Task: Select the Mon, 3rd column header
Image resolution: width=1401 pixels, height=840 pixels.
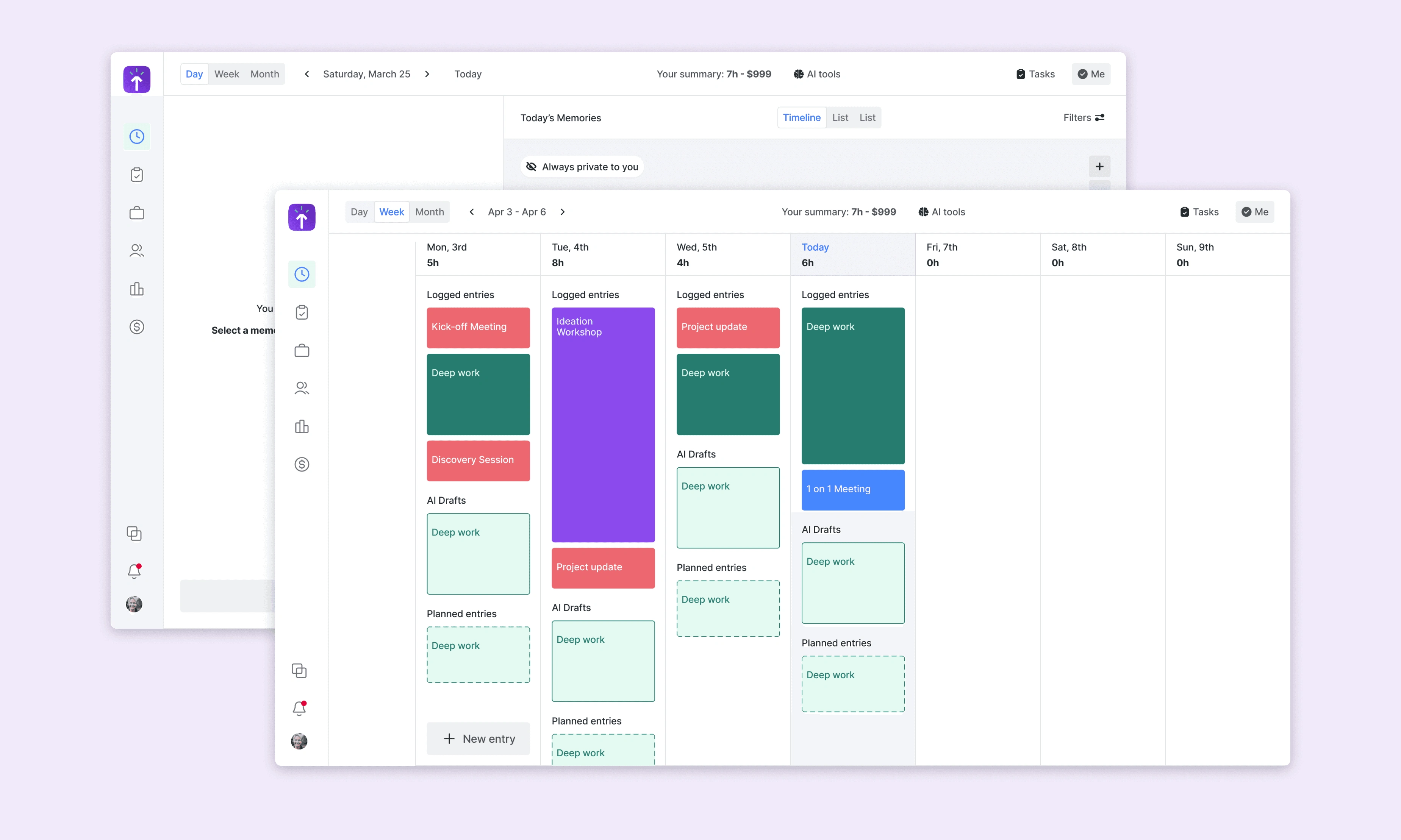Action: 478,255
